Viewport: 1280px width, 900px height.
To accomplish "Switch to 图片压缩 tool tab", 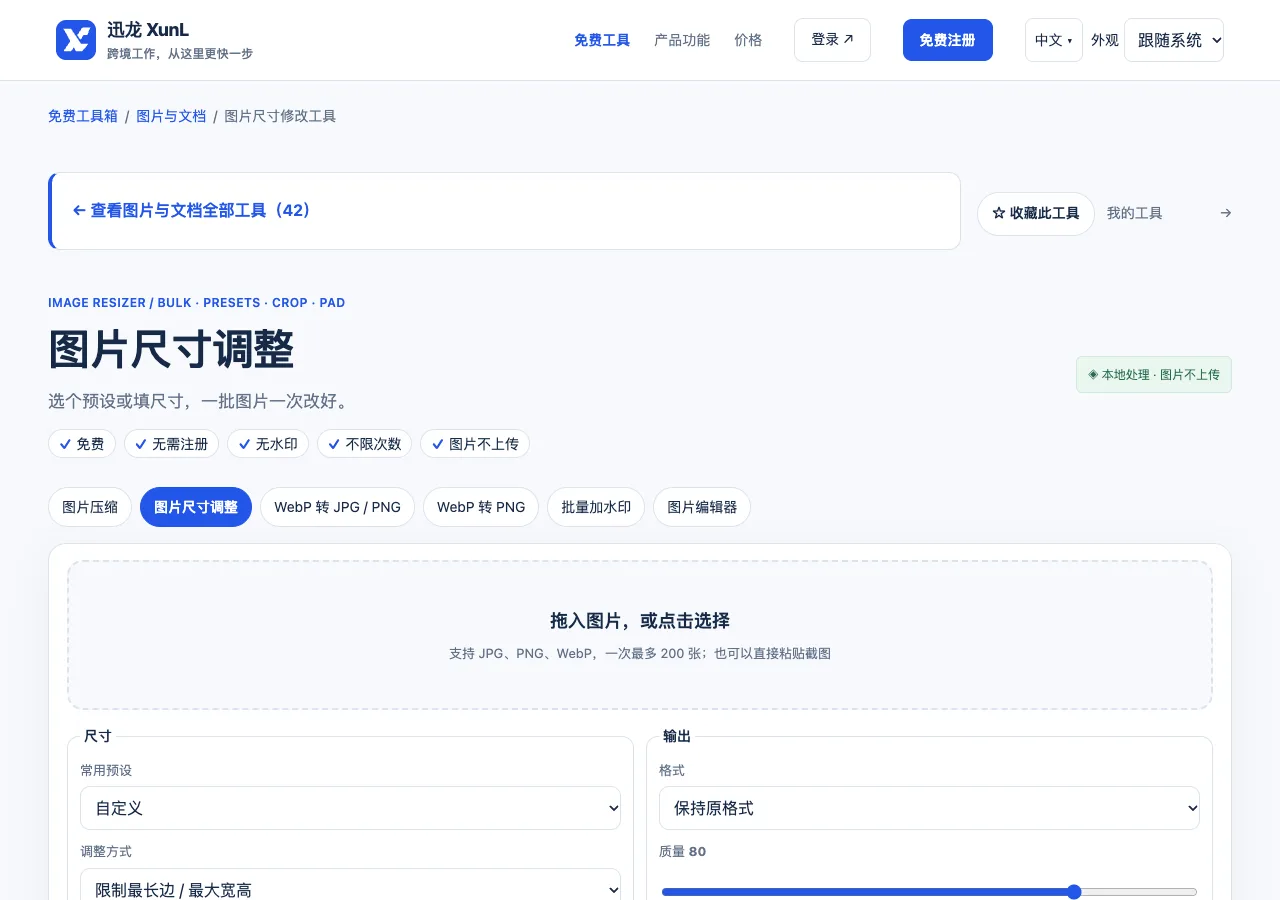I will 90,507.
